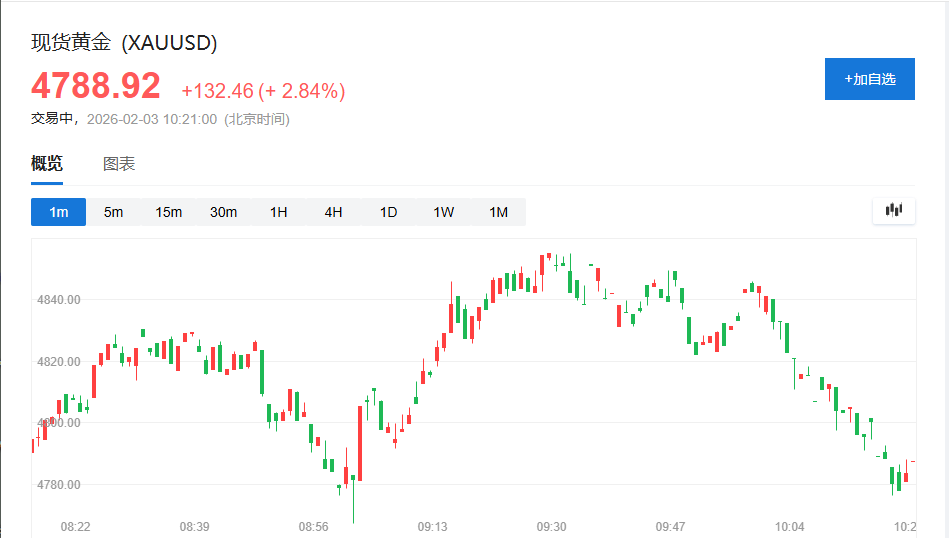Click the +加自选 add-to-watchlist button

pos(869,79)
